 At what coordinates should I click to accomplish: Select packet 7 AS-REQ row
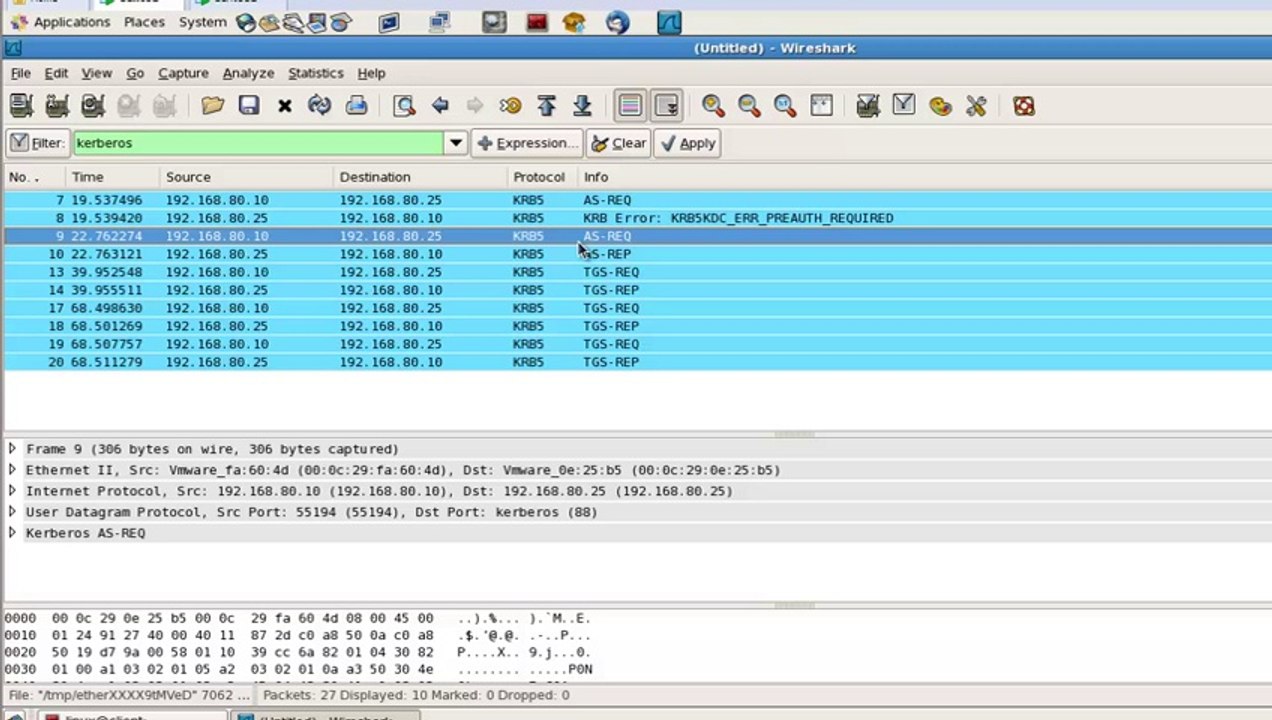pos(637,200)
